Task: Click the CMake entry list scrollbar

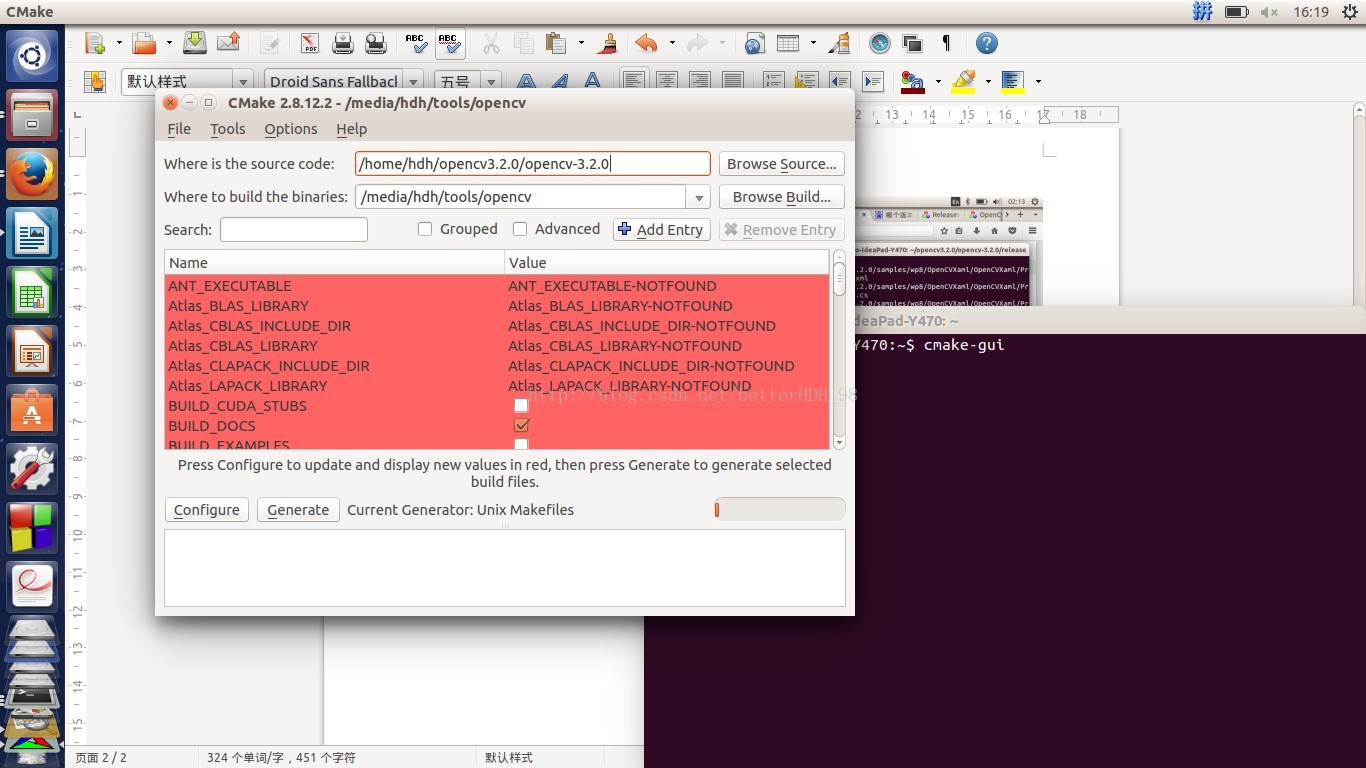Action: pos(839,350)
